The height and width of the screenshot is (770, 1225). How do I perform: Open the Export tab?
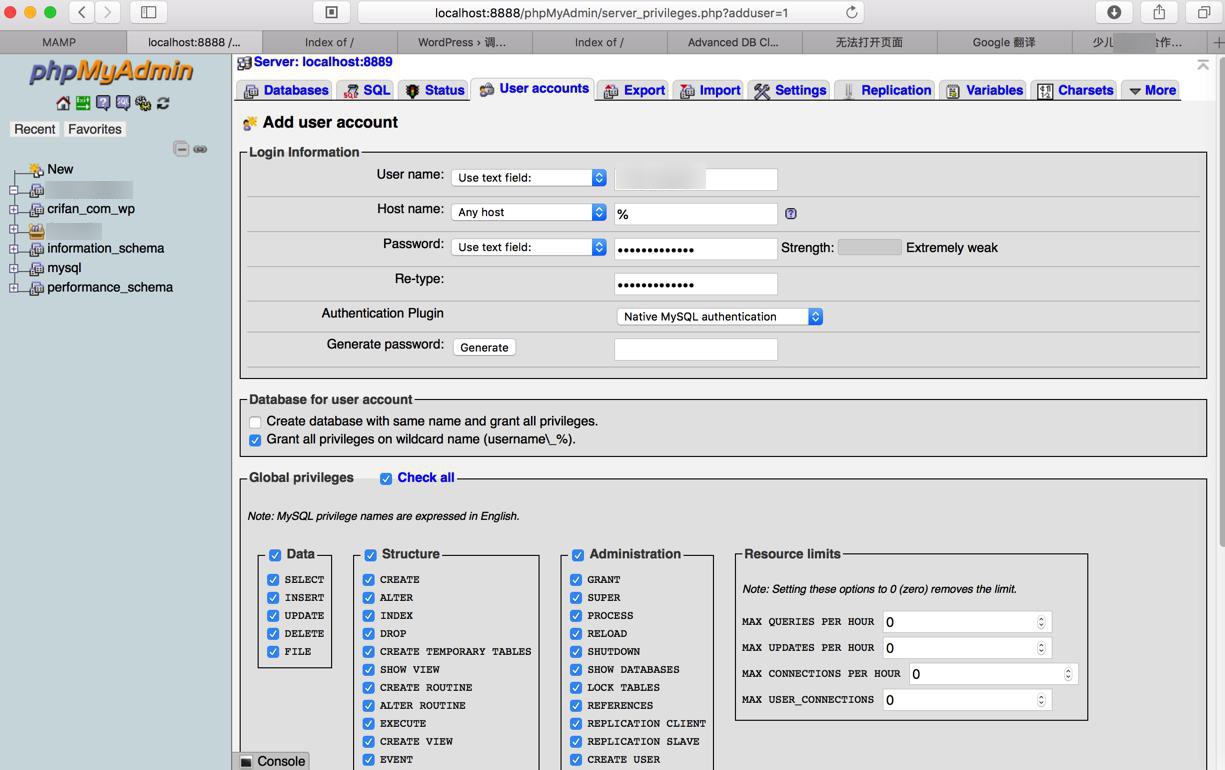coord(634,90)
